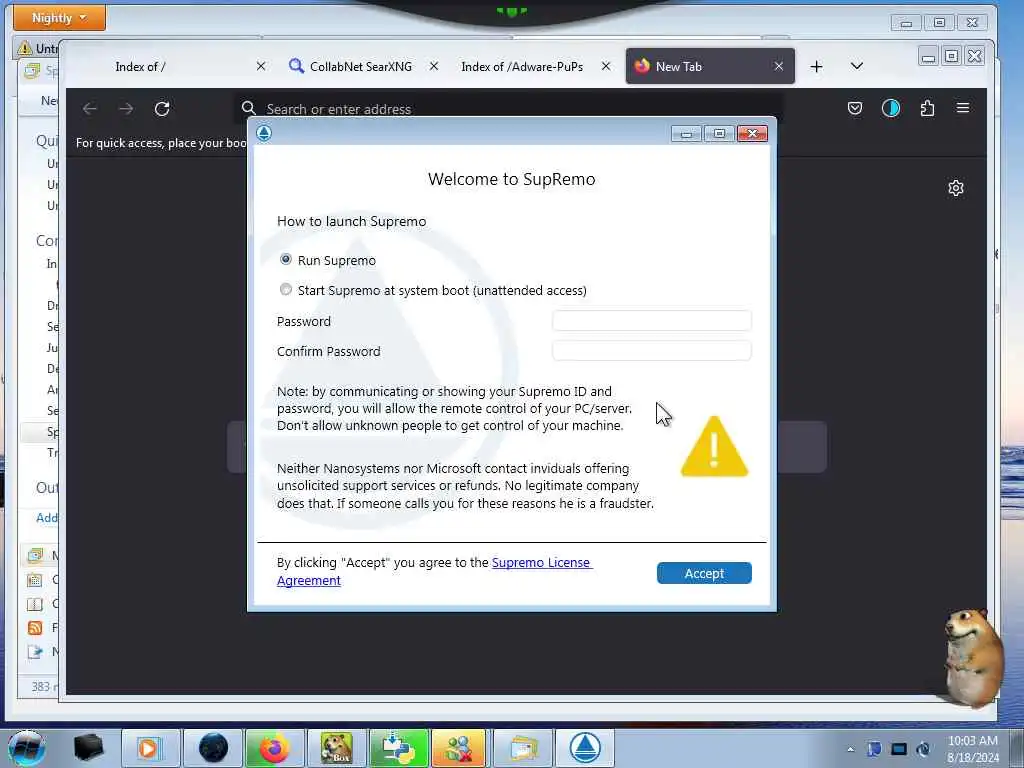1024x768 pixels.
Task: Open a new browser tab with plus
Action: coord(816,67)
